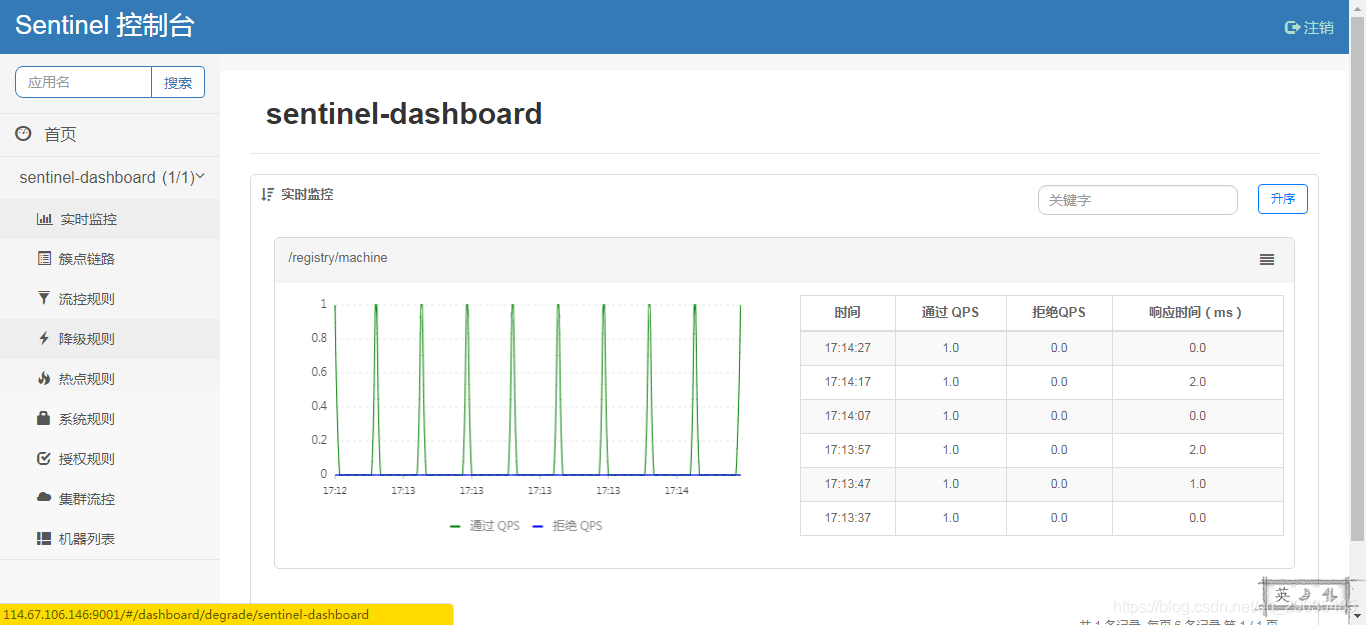Click the 拒绝QPS column header

point(1059,313)
